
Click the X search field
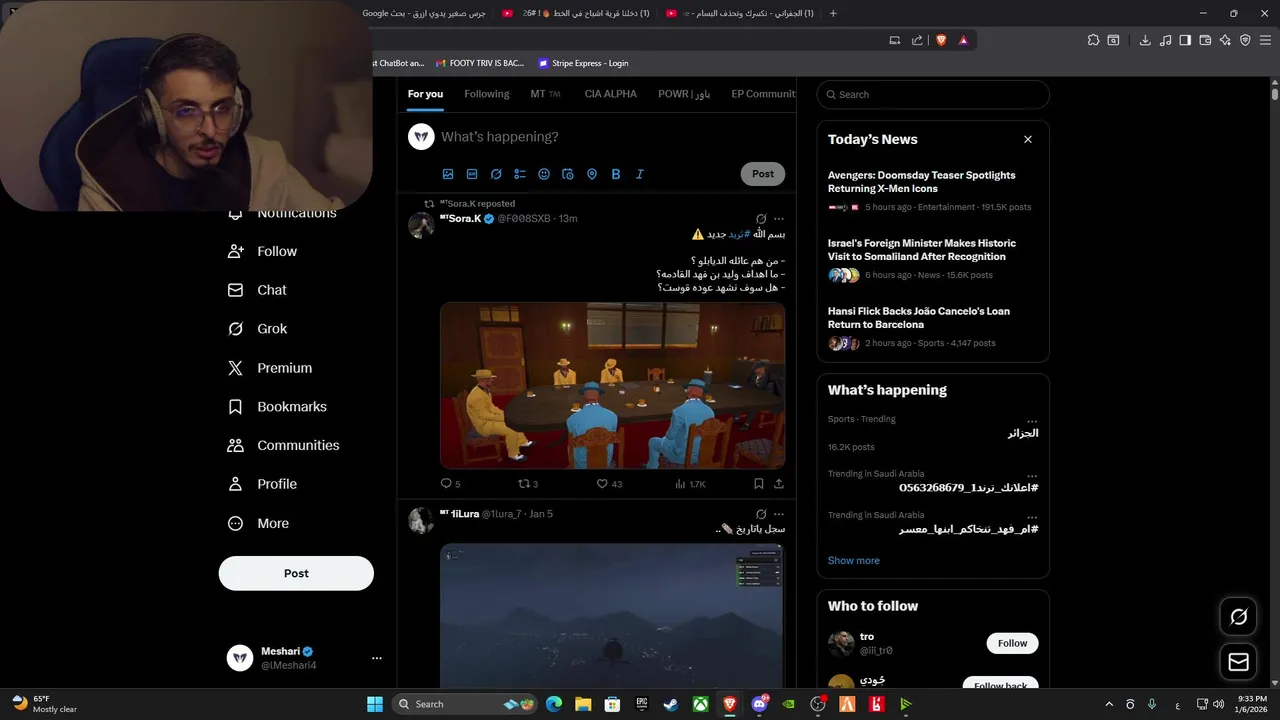[933, 94]
